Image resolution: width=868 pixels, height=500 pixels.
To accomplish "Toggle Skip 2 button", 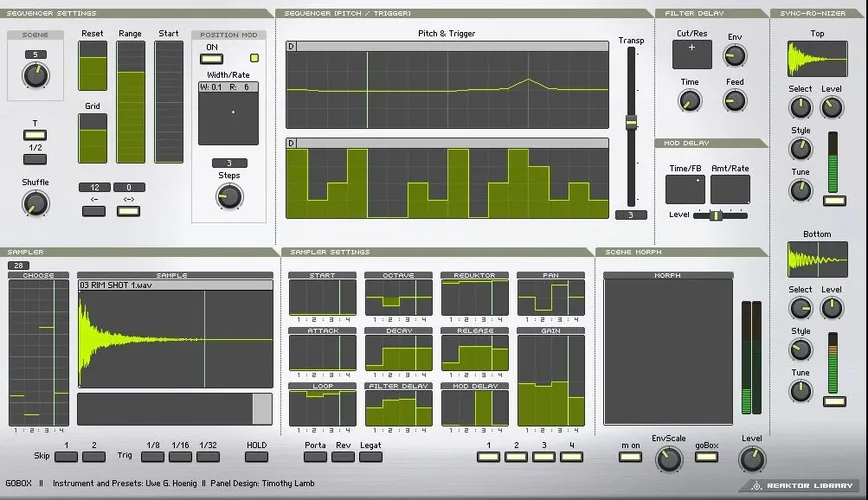I will click(94, 457).
